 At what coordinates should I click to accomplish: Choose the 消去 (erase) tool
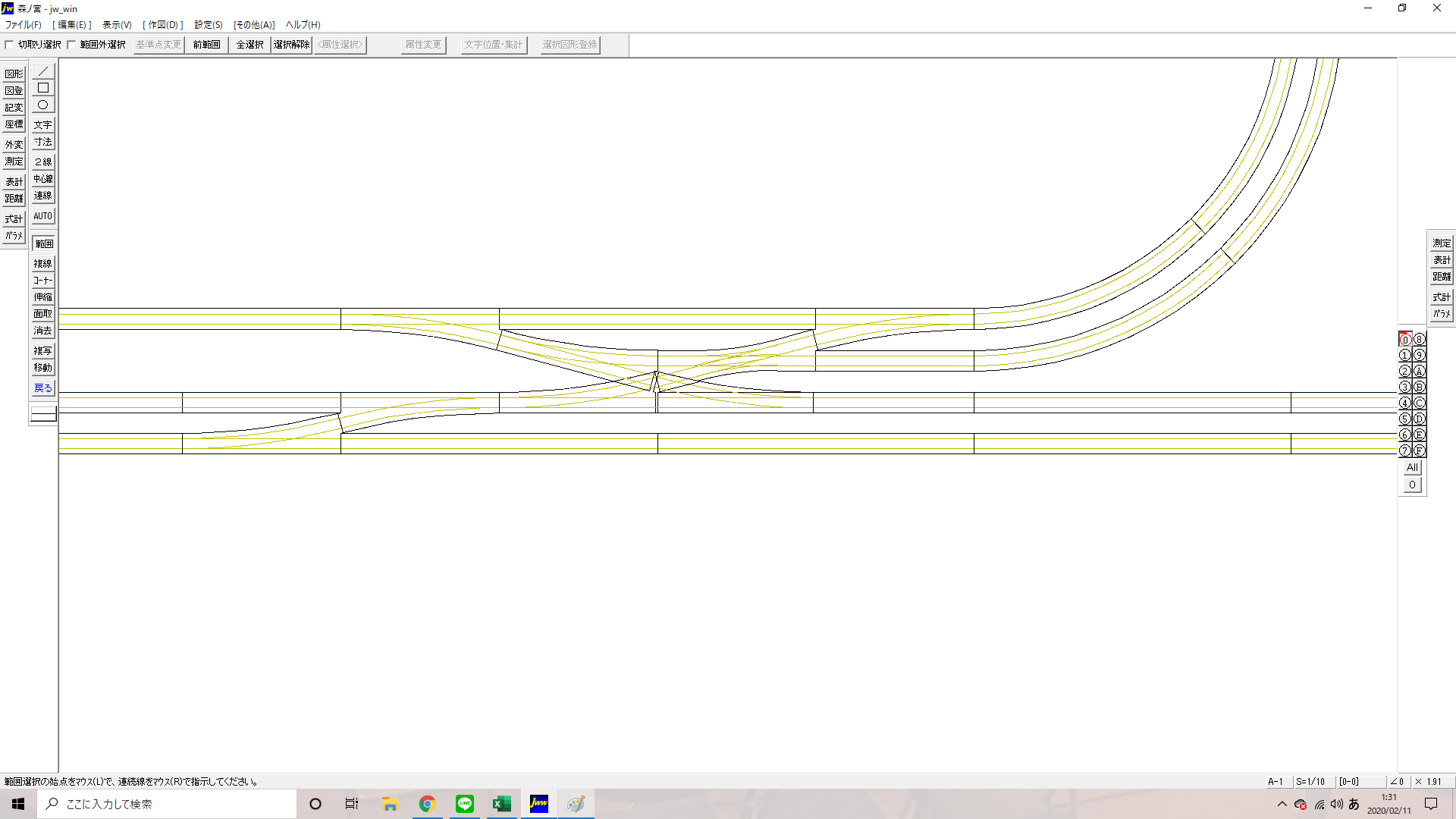[43, 331]
